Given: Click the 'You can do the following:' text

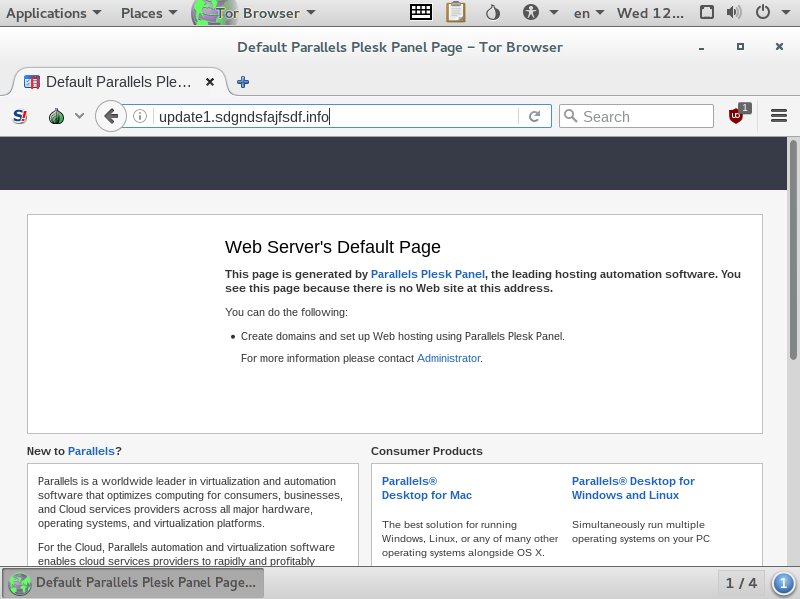Looking at the screenshot, I should pyautogui.click(x=286, y=312).
